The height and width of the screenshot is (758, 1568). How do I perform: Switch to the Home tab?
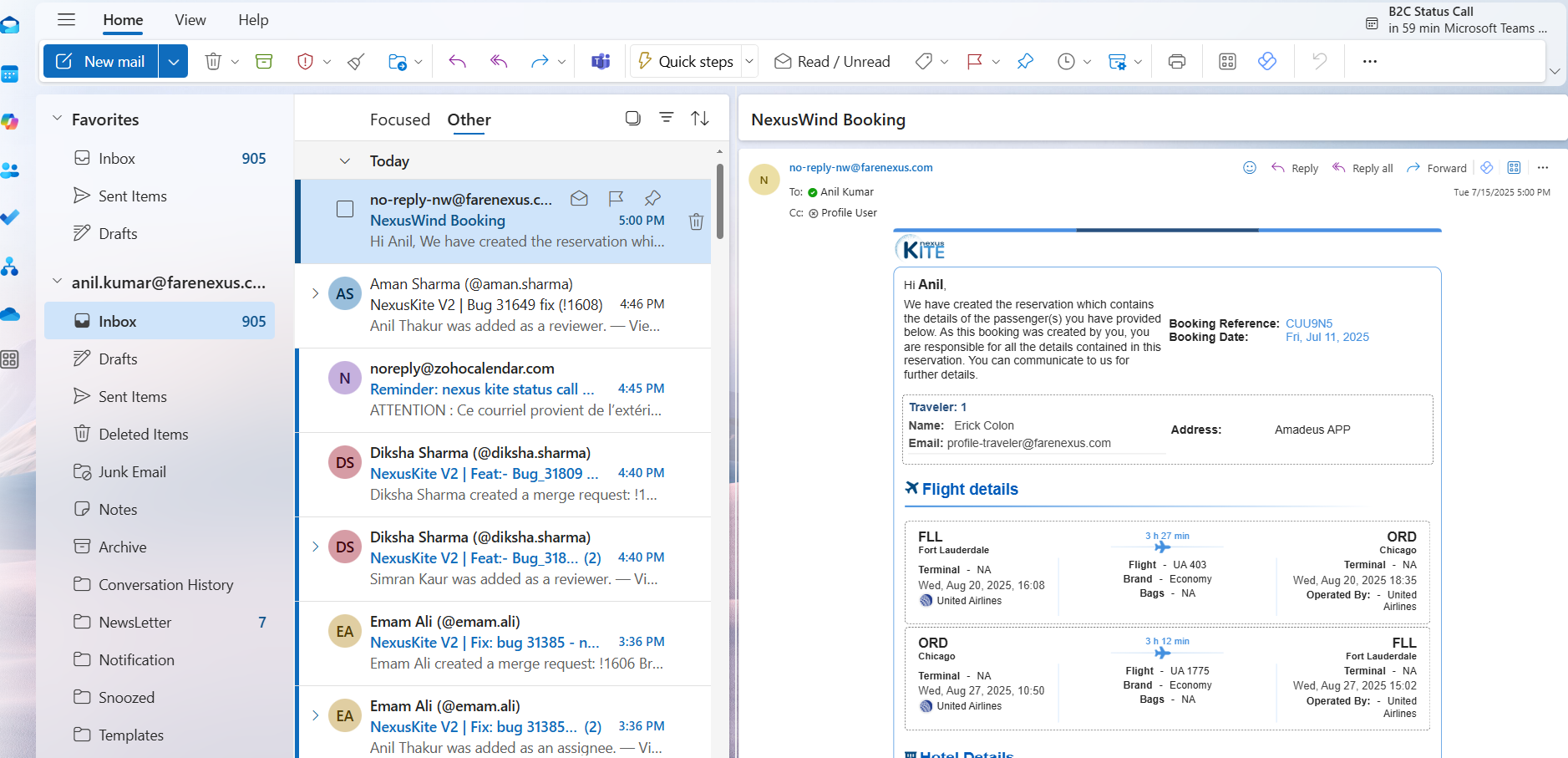point(123,20)
